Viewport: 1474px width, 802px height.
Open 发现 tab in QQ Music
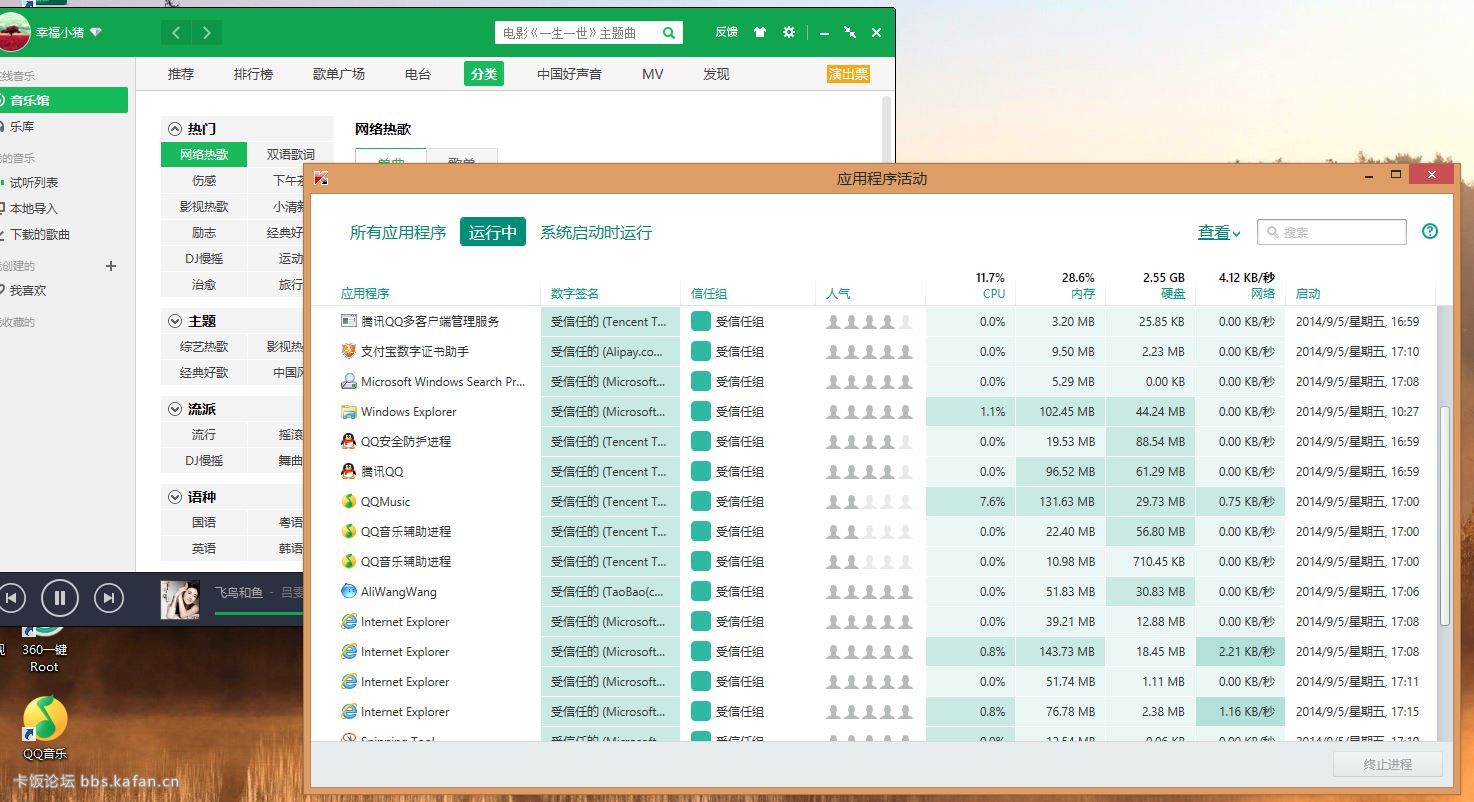pyautogui.click(x=716, y=74)
